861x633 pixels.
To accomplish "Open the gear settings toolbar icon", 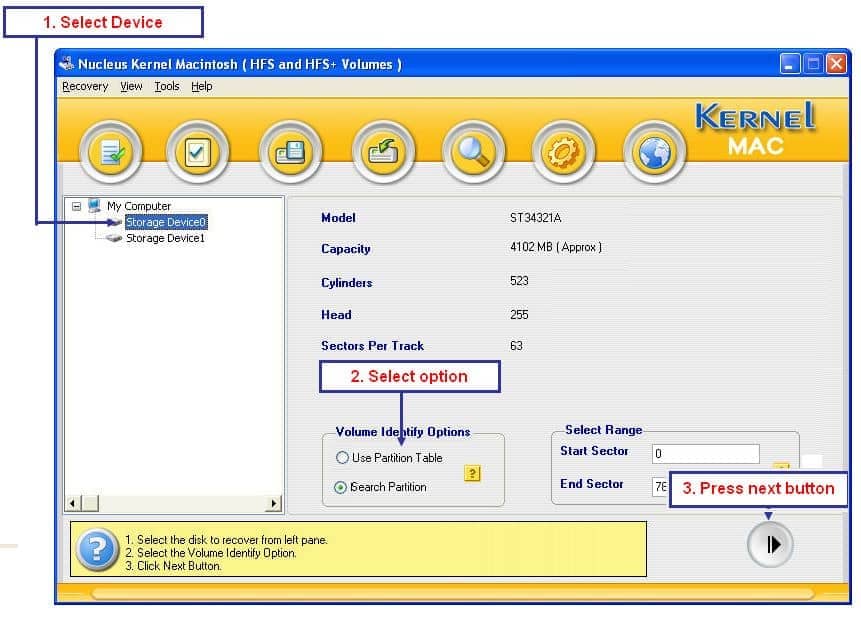I will point(563,152).
